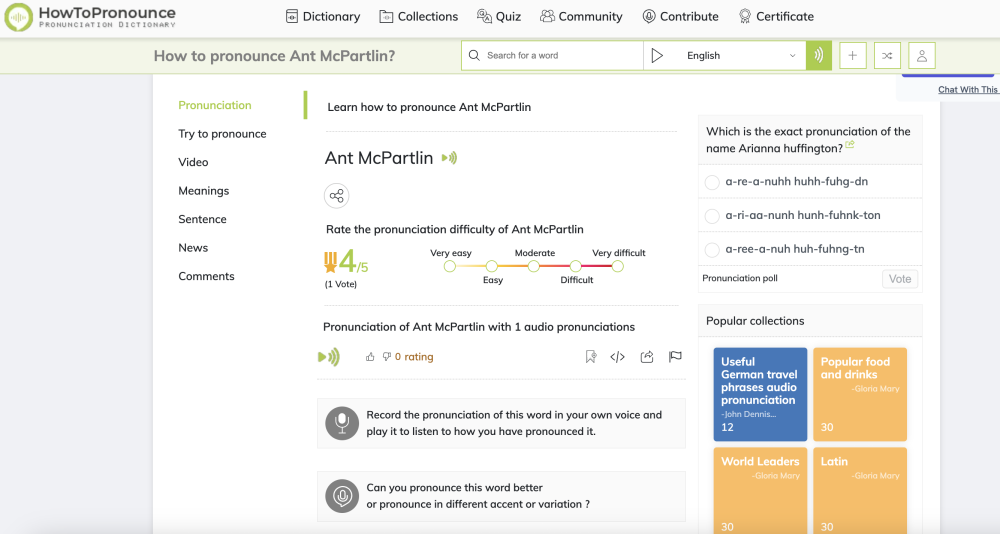Click the plus add word icon
Image resolution: width=1000 pixels, height=534 pixels.
(853, 56)
